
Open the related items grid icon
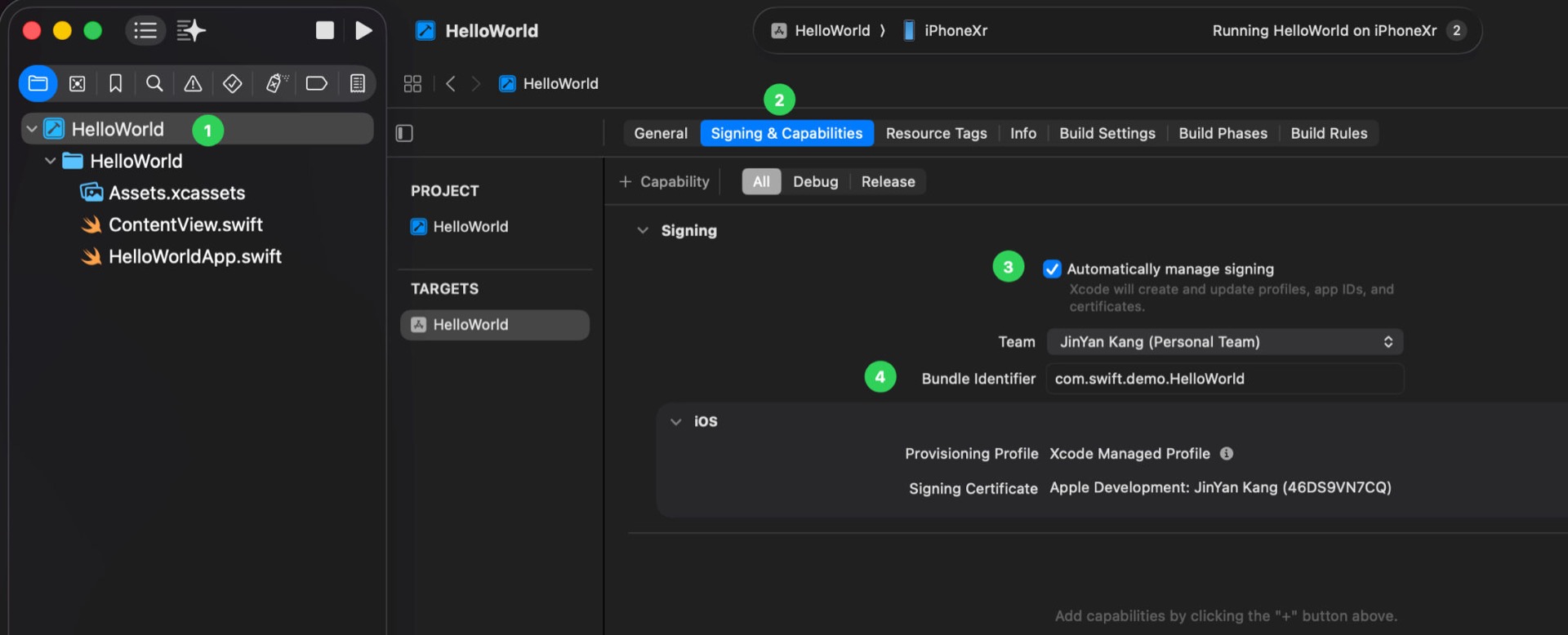412,83
